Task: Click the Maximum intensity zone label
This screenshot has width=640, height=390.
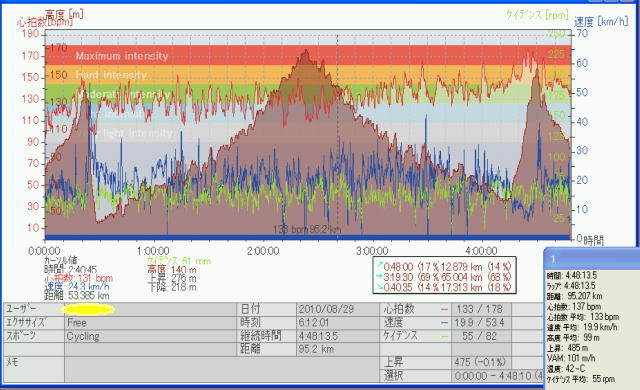Action: coord(122,56)
